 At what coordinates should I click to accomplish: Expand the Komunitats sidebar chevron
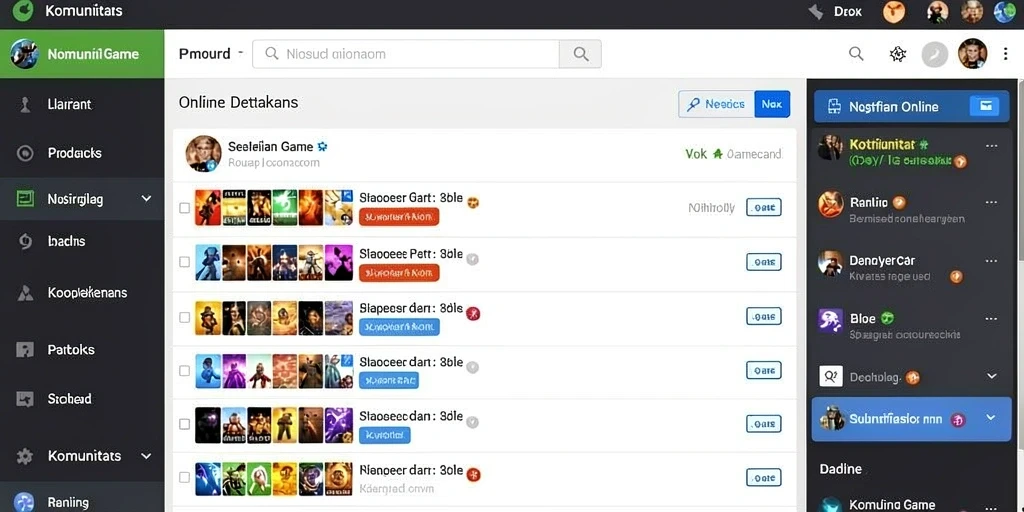[146, 456]
